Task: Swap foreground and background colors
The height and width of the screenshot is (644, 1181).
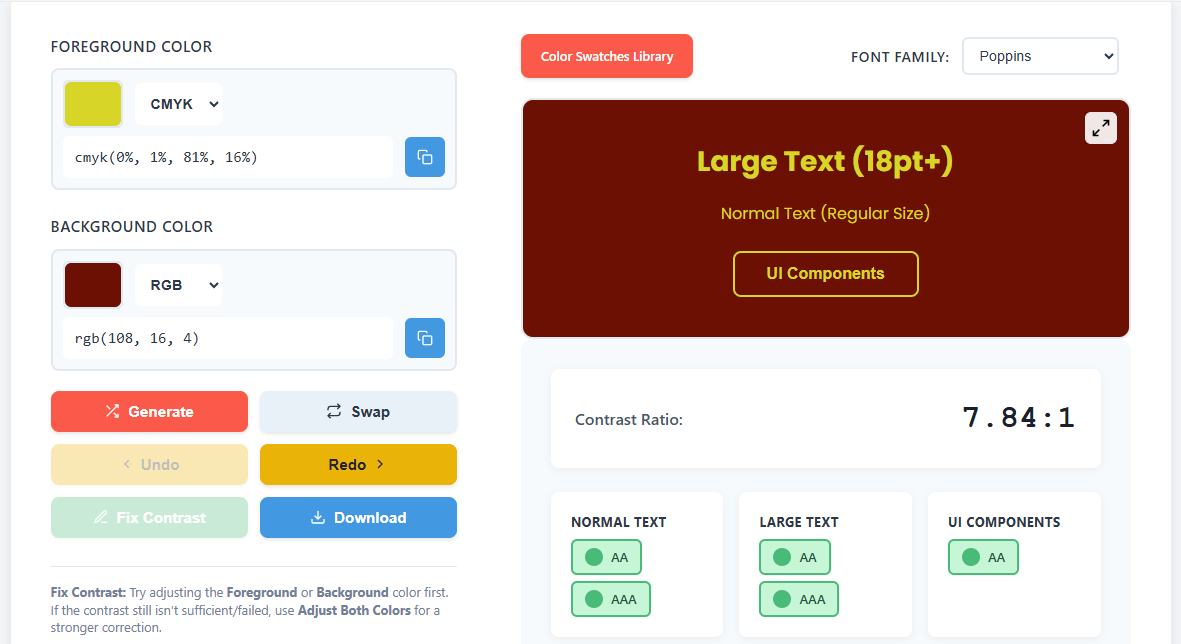Action: (x=358, y=411)
